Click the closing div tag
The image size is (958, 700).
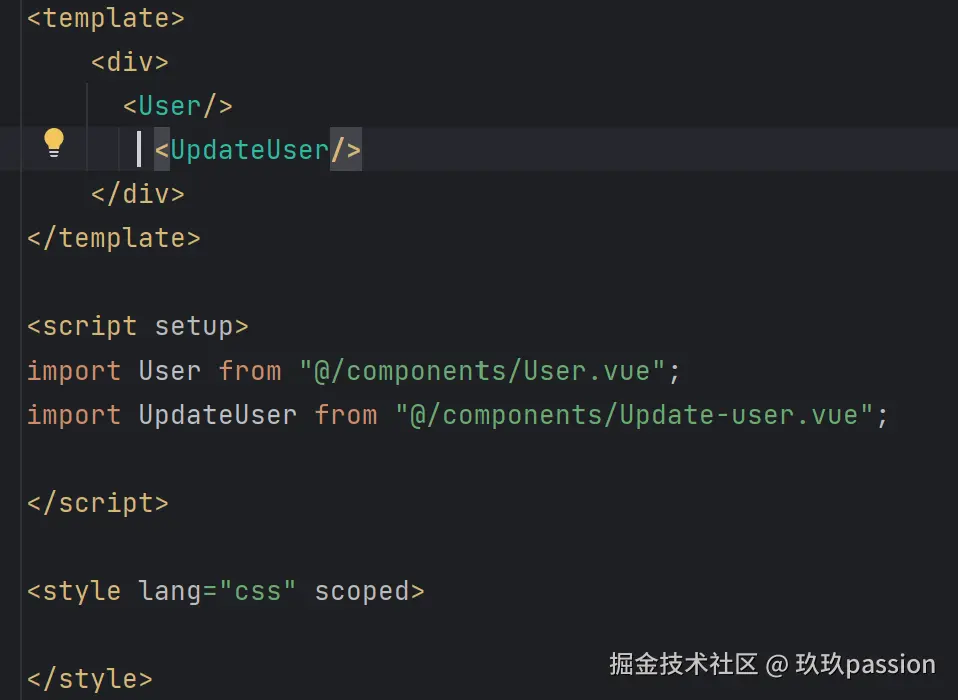point(138,194)
